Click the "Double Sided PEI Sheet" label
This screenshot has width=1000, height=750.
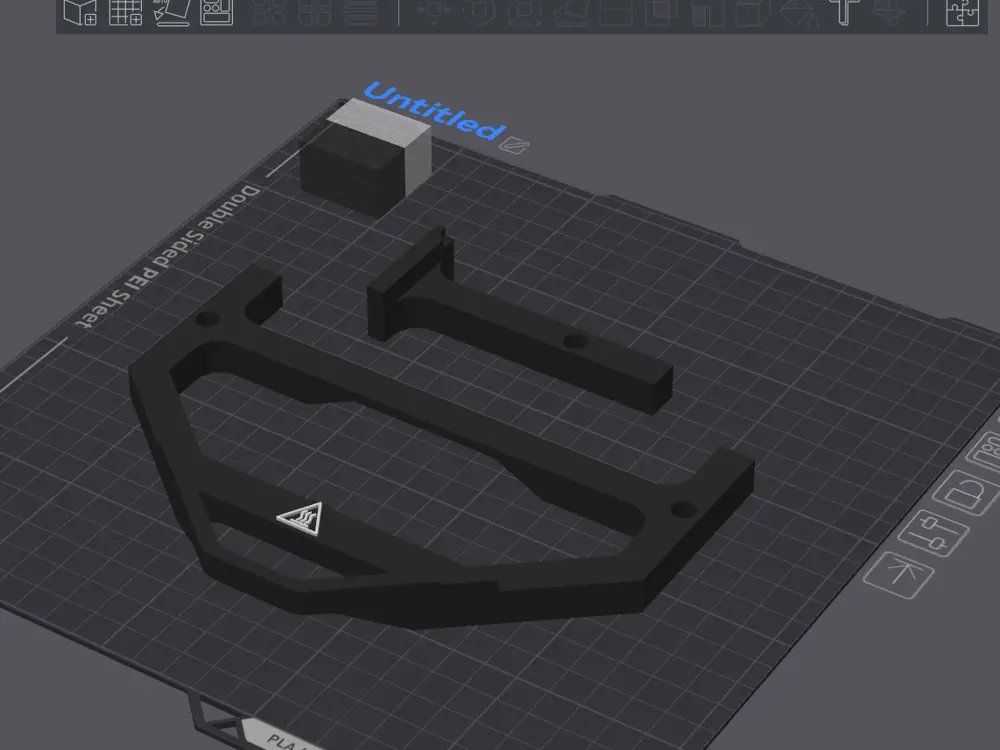(x=168, y=256)
